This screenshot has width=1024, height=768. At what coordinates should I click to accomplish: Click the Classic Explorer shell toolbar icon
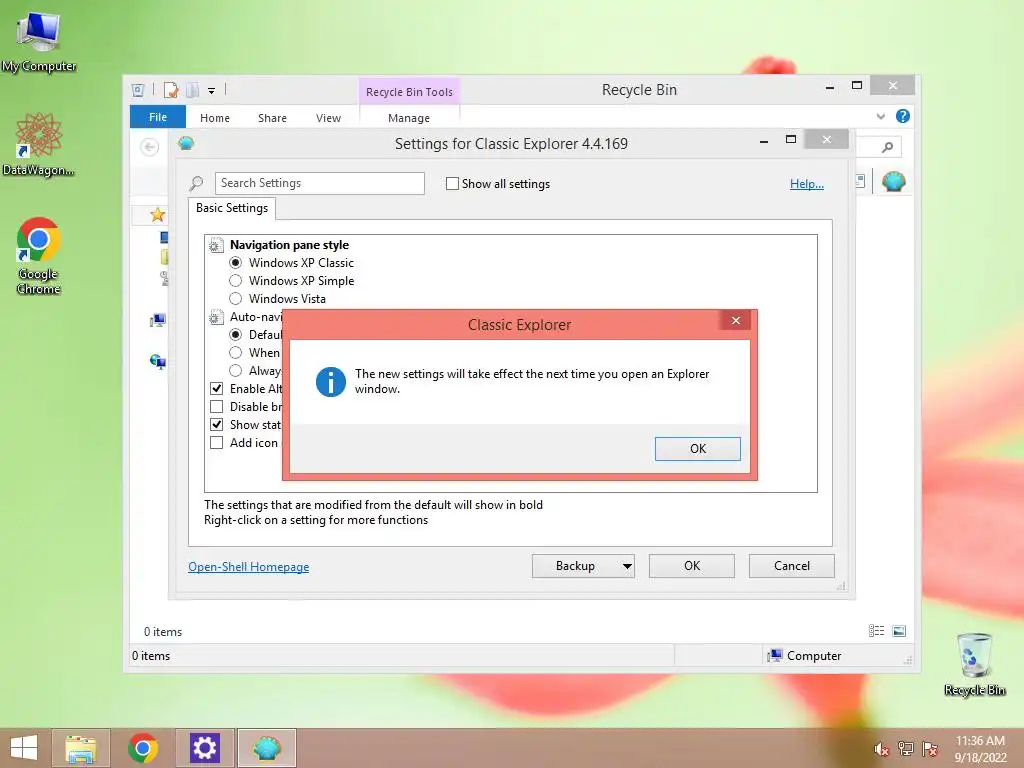pos(893,181)
